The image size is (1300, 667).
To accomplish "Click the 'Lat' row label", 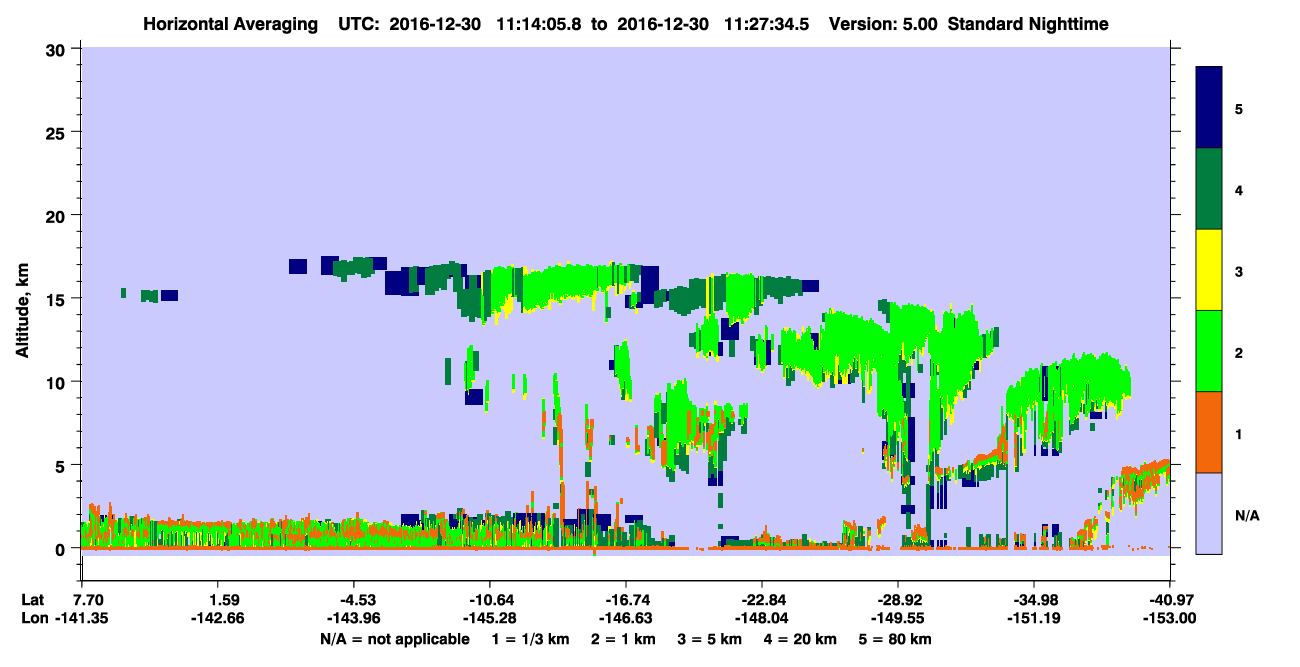I will pos(32,600).
